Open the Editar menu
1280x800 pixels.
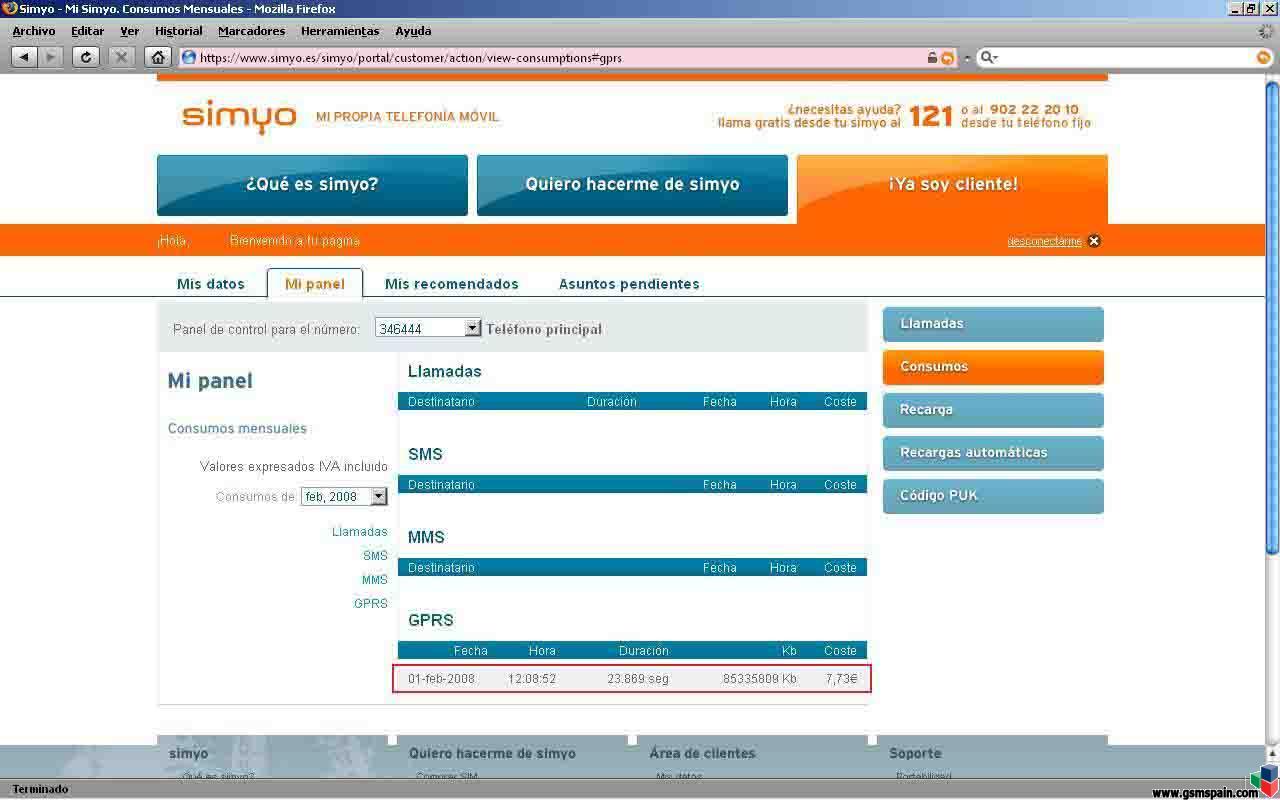88,31
